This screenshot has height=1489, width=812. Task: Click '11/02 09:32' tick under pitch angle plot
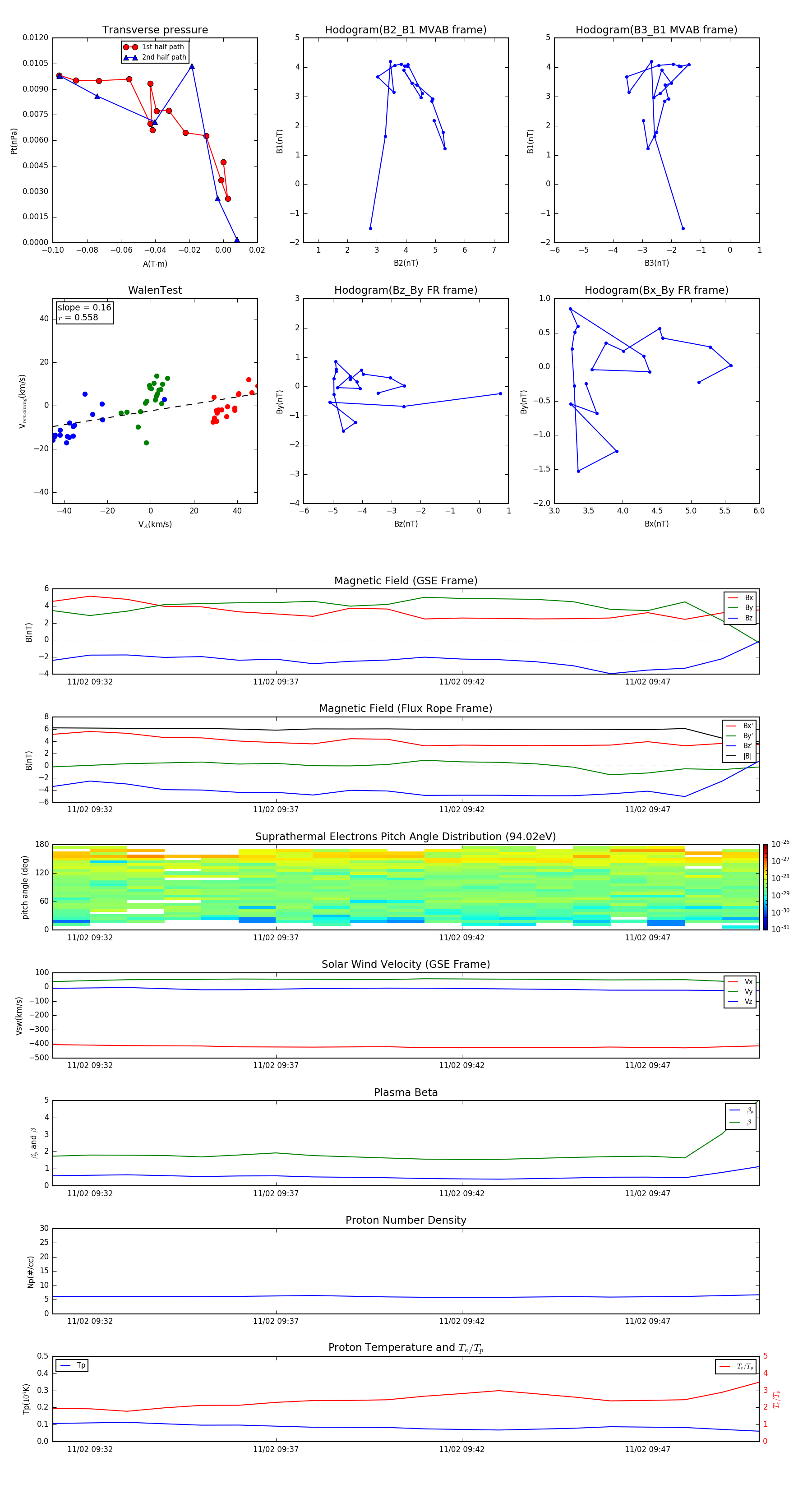[90, 938]
